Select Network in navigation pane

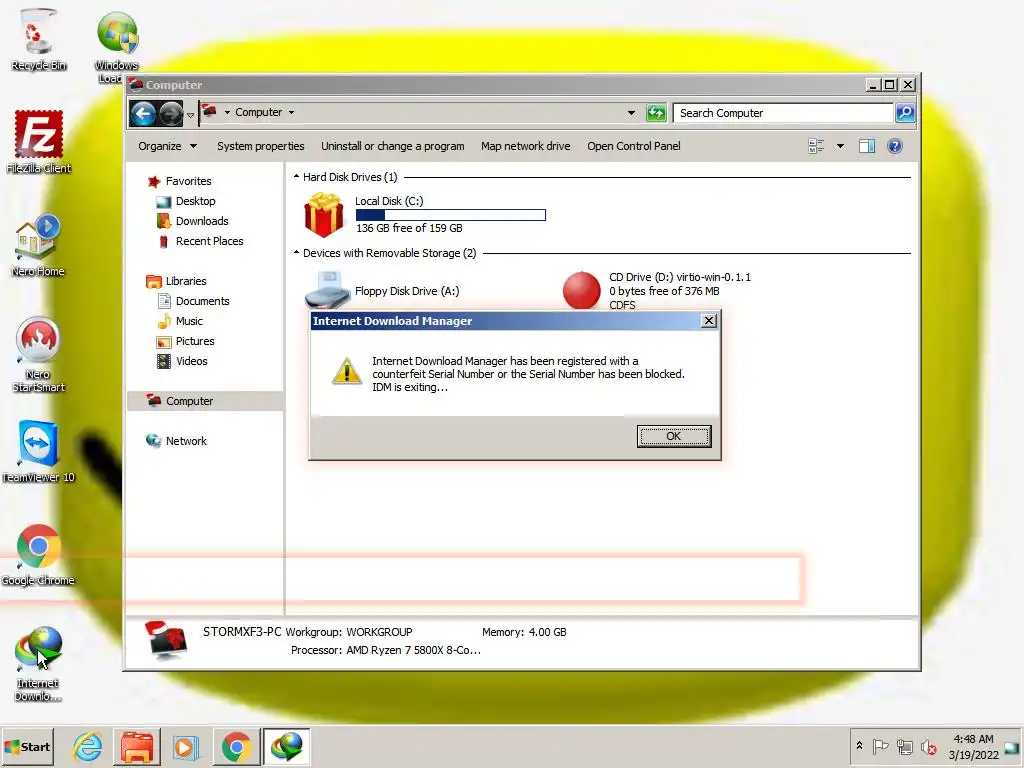tap(186, 441)
